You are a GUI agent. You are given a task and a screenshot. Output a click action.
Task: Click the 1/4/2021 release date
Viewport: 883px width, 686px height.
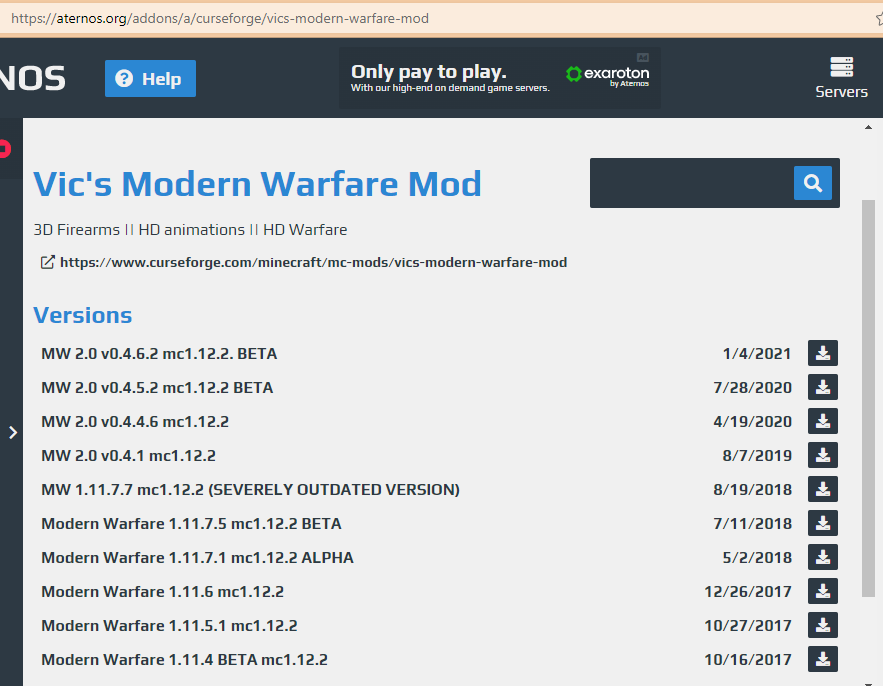click(757, 354)
